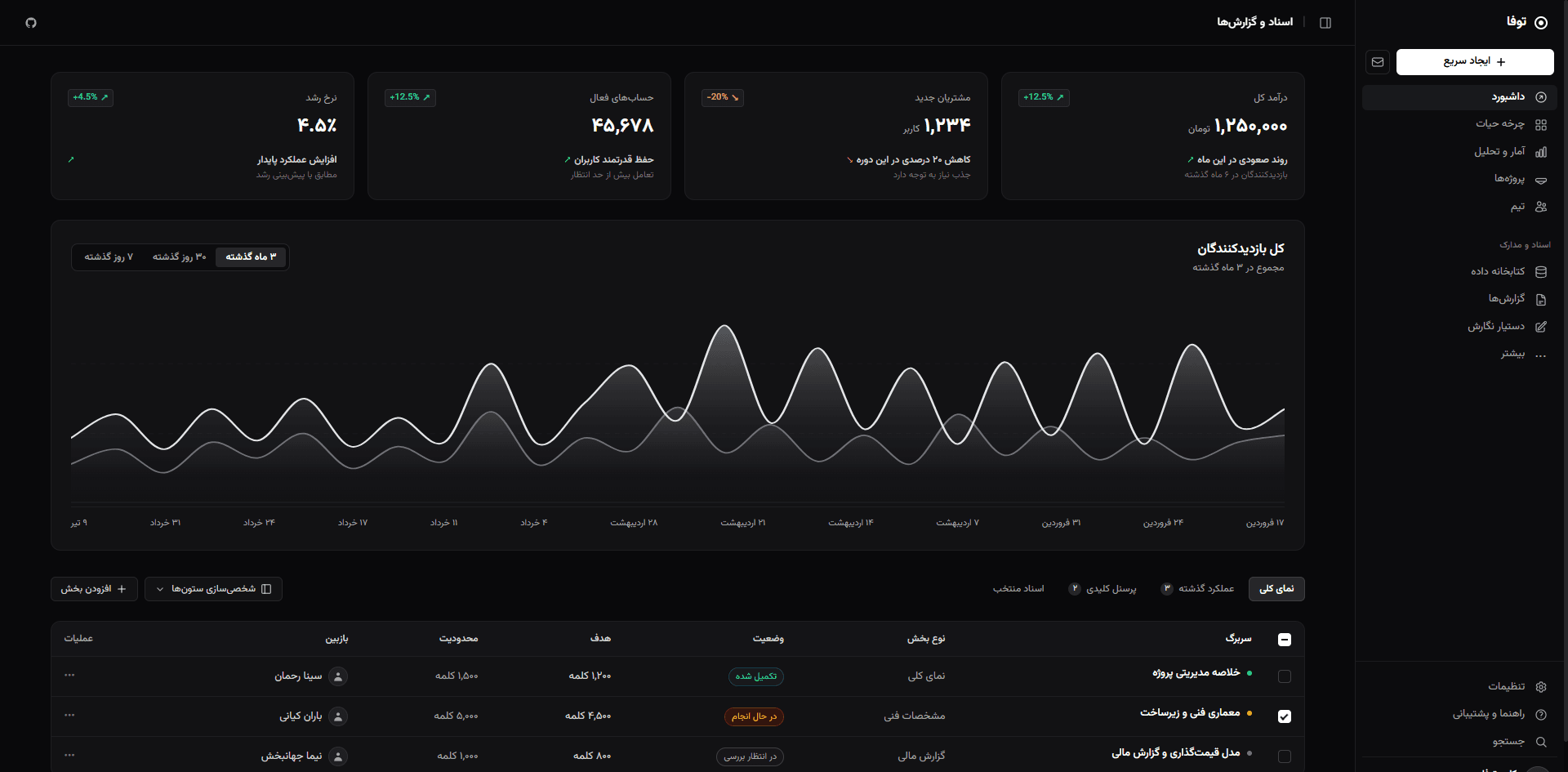Screen dimensions: 1568x772
Task: Click the -20% trend badge
Action: click(x=723, y=97)
